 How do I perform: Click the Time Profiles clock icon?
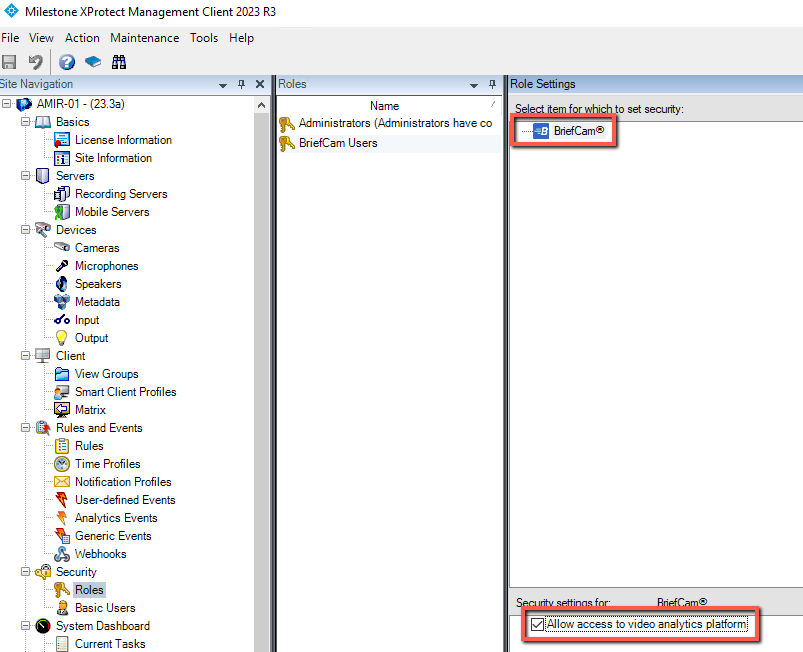[62, 464]
